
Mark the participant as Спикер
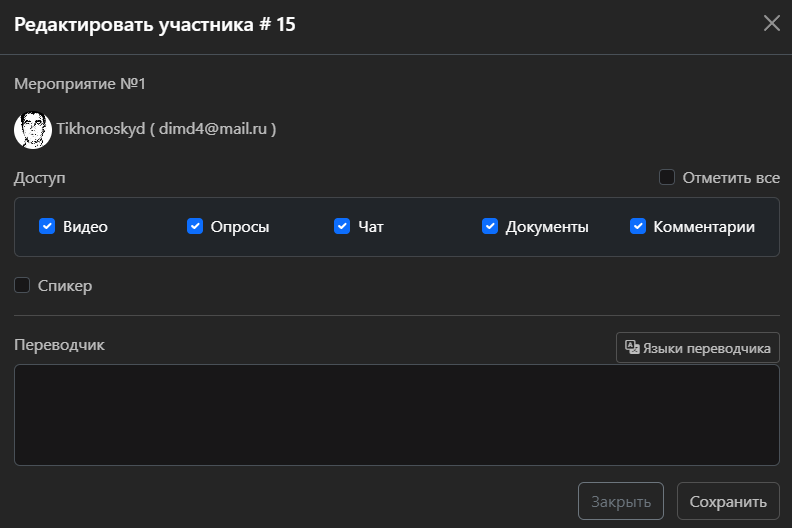22,286
